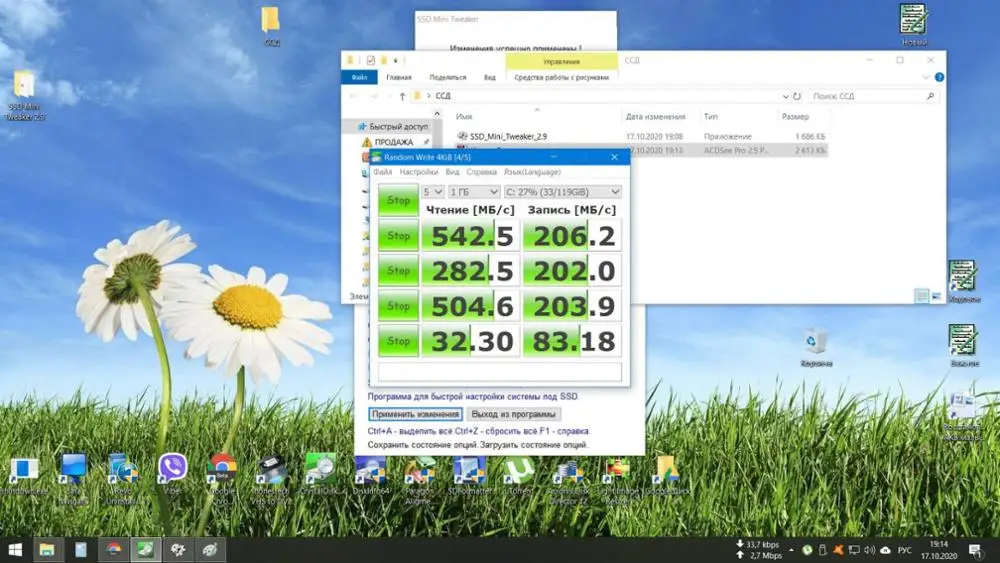This screenshot has width=1000, height=563.
Task: Open the Вид menu in CrystalDiskMark
Action: pyautogui.click(x=452, y=172)
